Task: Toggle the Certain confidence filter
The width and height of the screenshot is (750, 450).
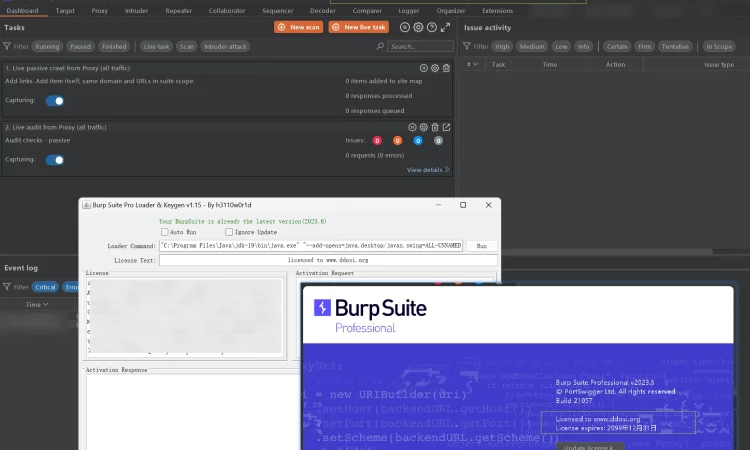Action: (617, 46)
